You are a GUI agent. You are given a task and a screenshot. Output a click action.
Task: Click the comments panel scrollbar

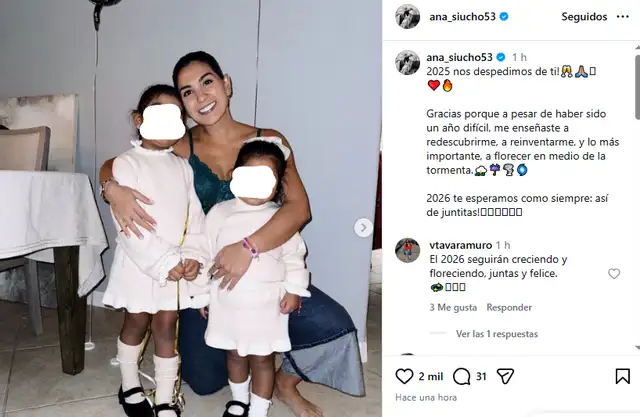637,82
